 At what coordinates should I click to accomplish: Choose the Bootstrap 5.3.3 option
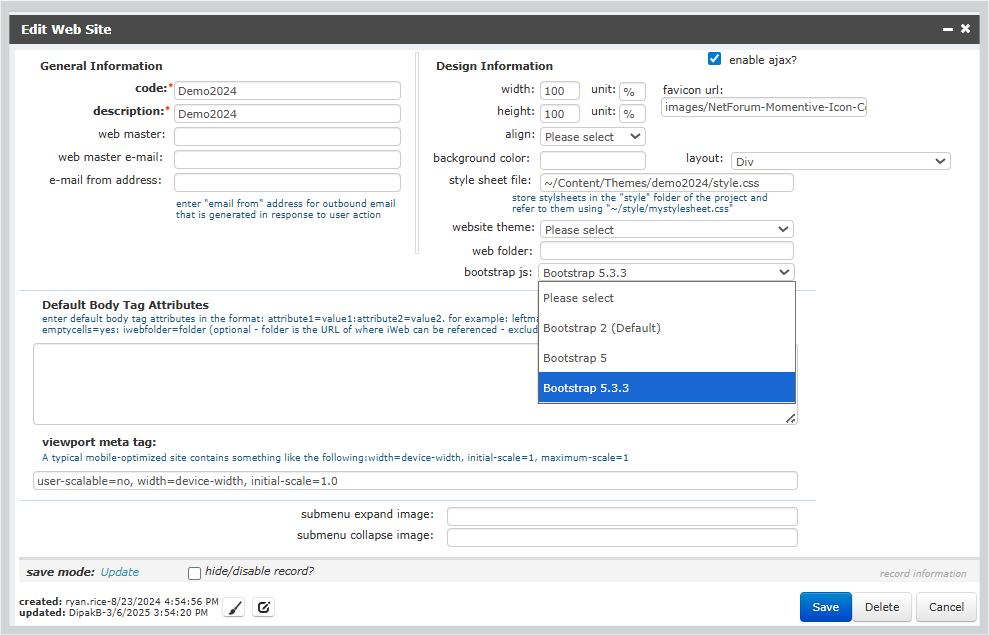[x=667, y=388]
